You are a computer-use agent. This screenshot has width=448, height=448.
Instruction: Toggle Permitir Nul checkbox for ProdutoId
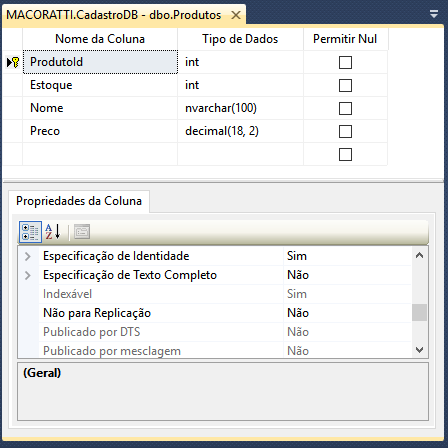[345, 62]
